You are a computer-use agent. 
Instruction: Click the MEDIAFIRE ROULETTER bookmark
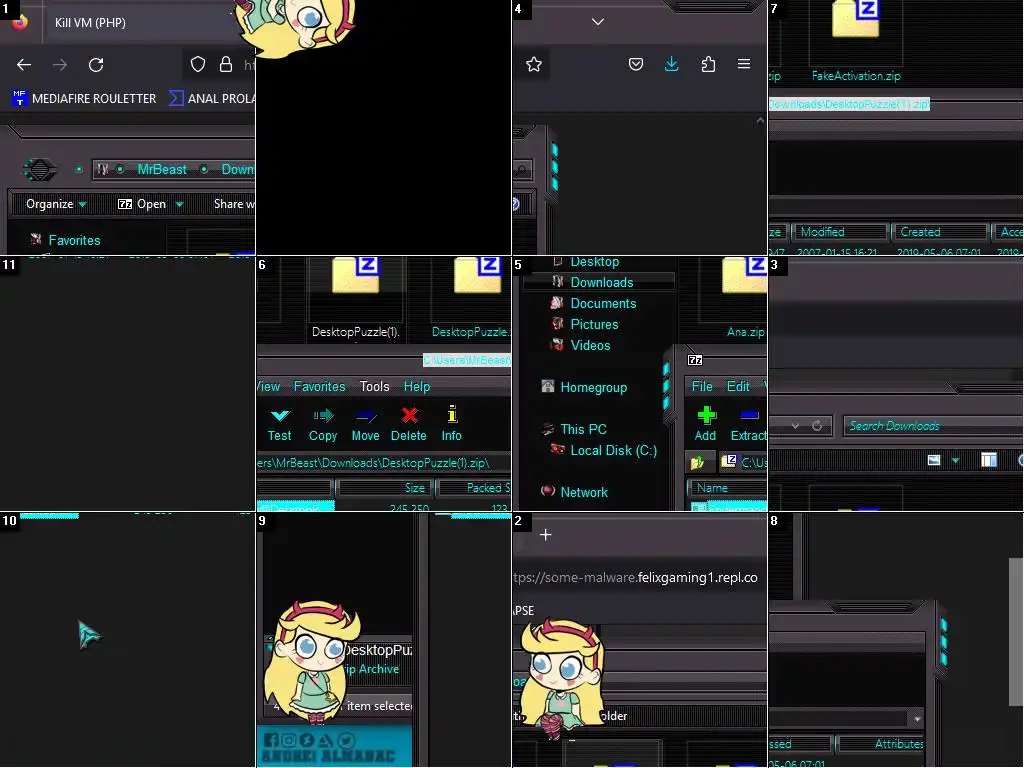coord(84,99)
